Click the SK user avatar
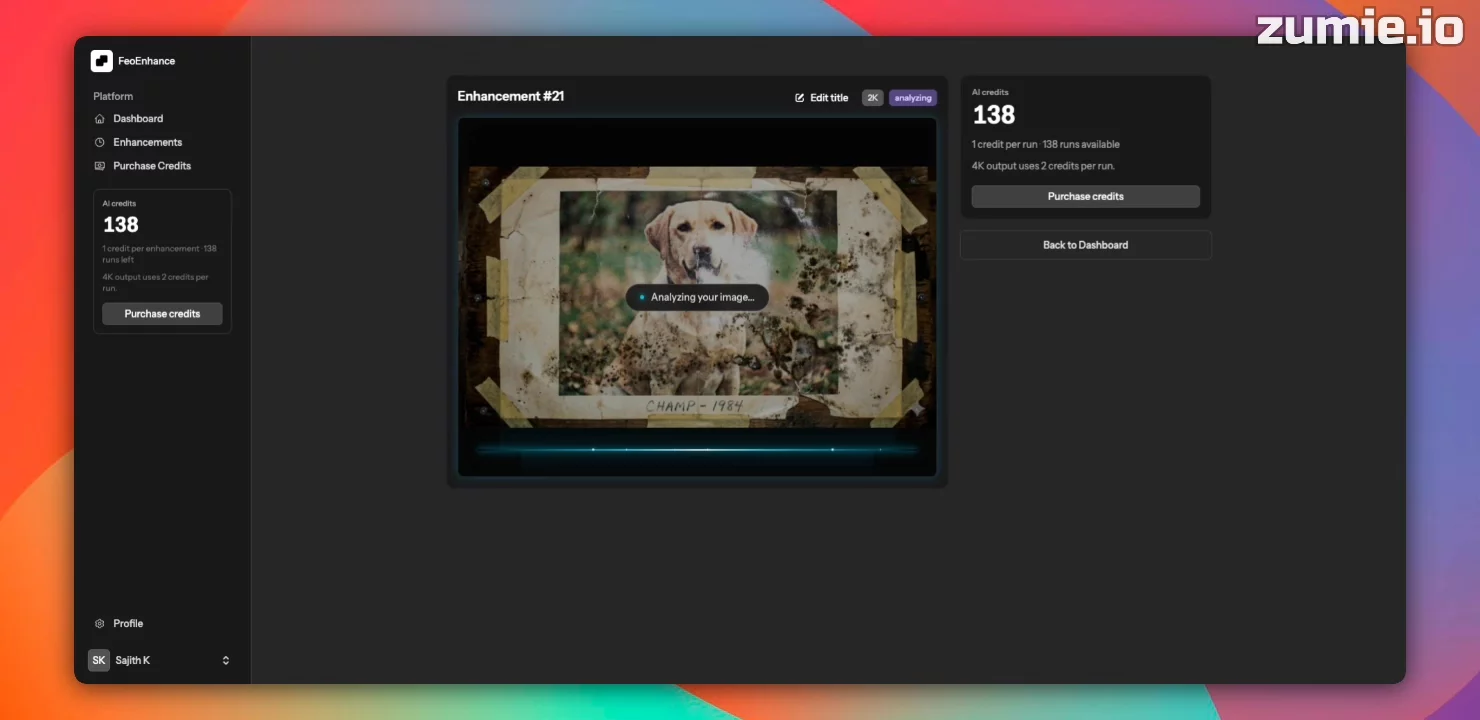Viewport: 1480px width, 720px height. (x=99, y=661)
